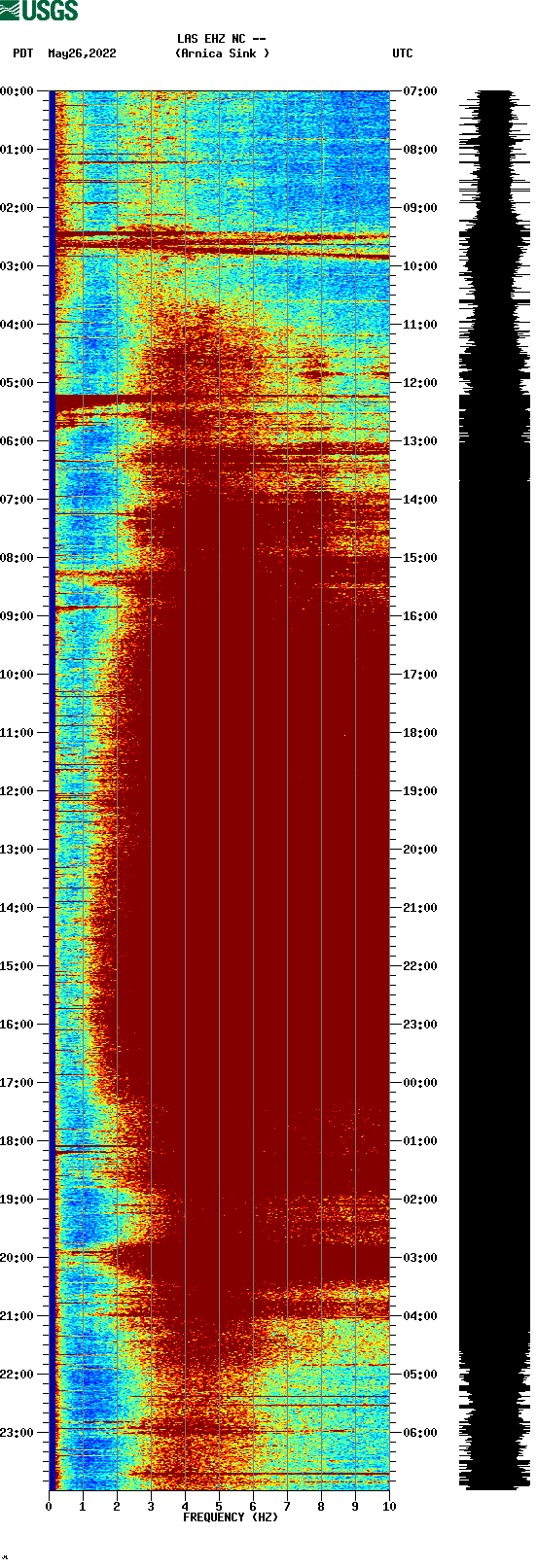Click UTC axis label '19:00'
This screenshot has height=1568, width=537.
pos(420,791)
